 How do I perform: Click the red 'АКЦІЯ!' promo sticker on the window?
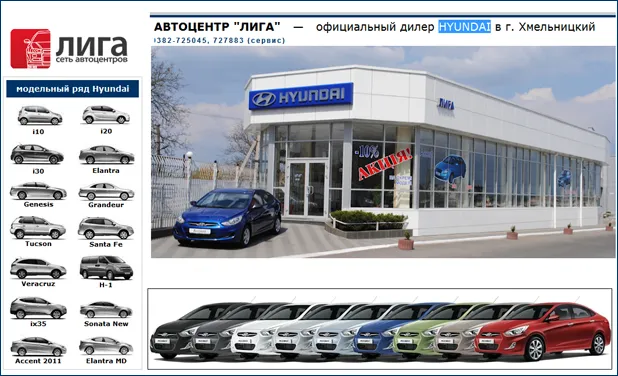click(385, 165)
